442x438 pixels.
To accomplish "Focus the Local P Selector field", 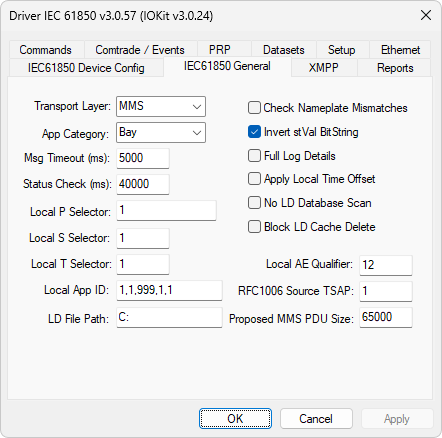I will pyautogui.click(x=166, y=210).
